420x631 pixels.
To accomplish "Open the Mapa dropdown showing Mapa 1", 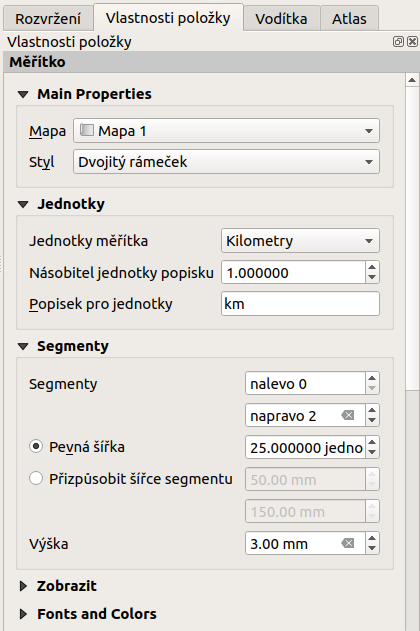I will [x=226, y=131].
